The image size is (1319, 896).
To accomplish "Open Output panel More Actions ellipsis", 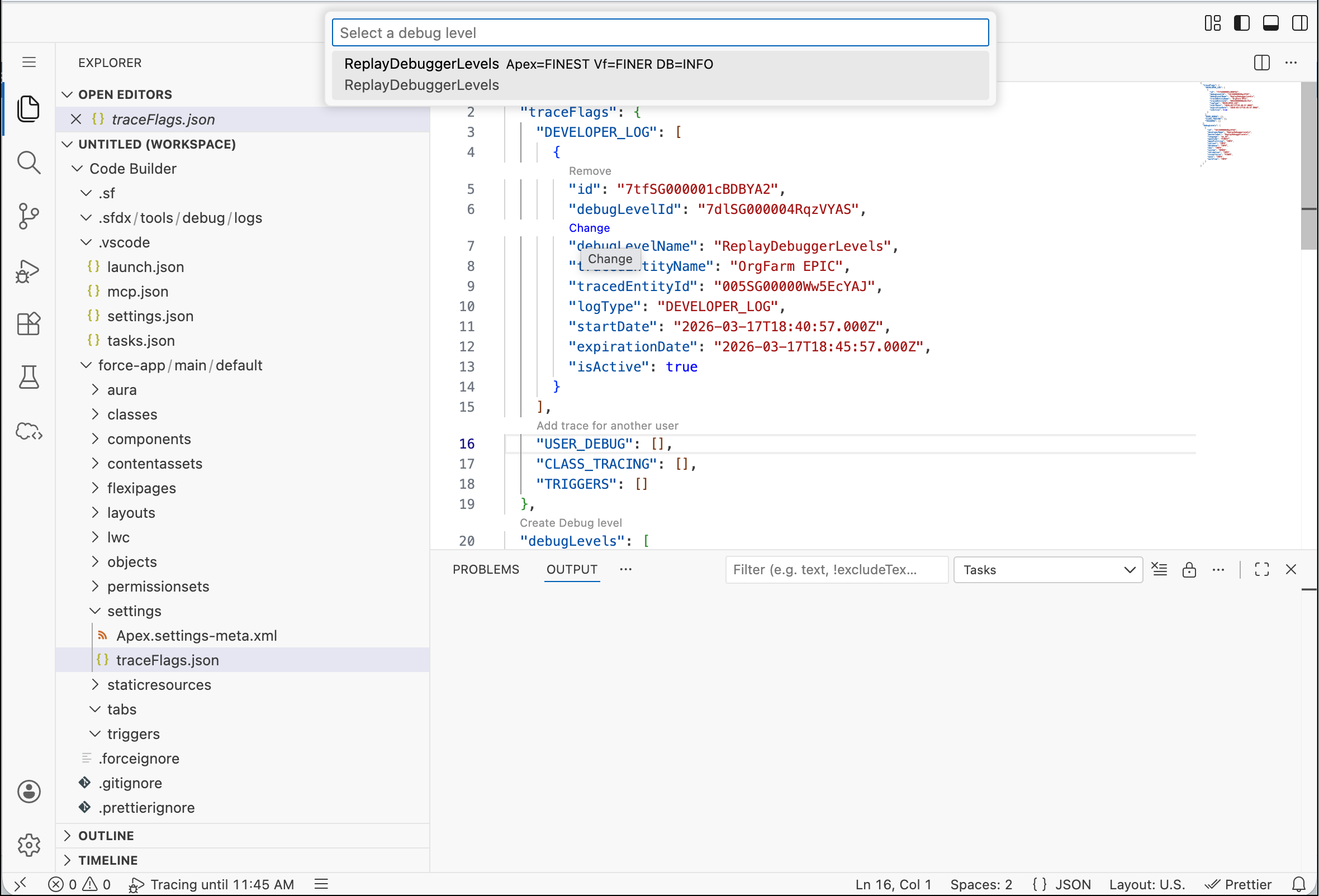I will pos(1218,569).
